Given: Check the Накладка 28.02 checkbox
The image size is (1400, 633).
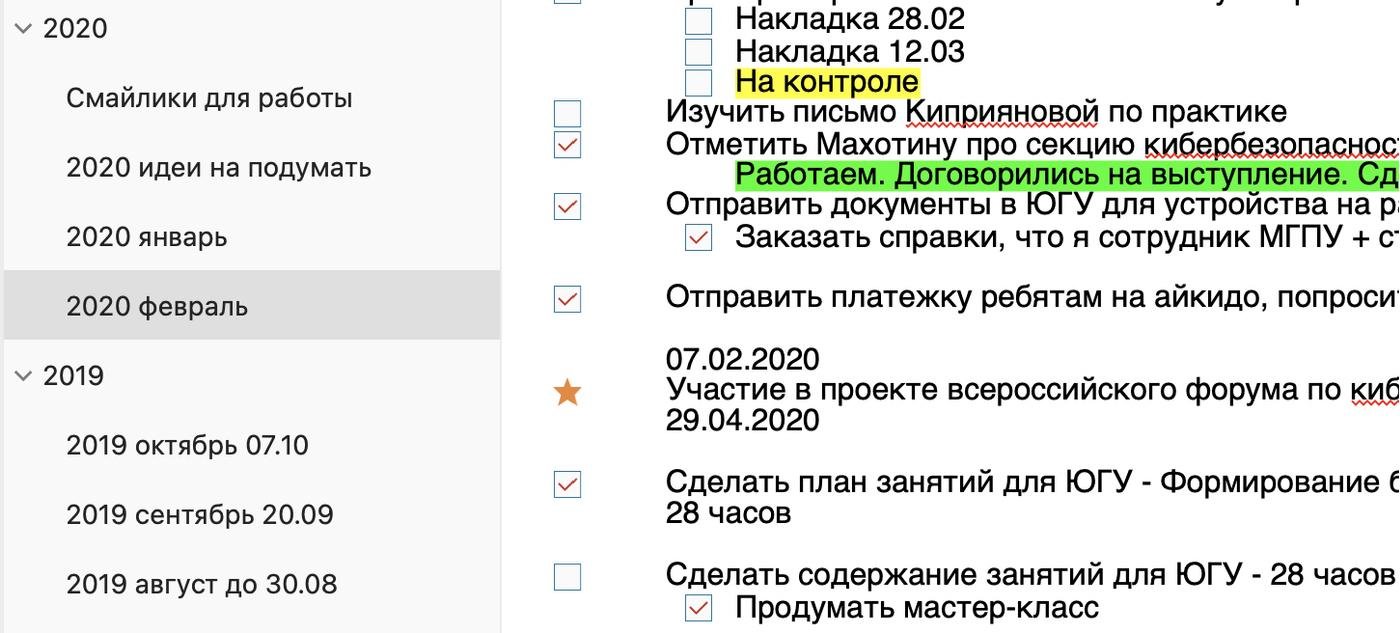Looking at the screenshot, I should tap(698, 20).
